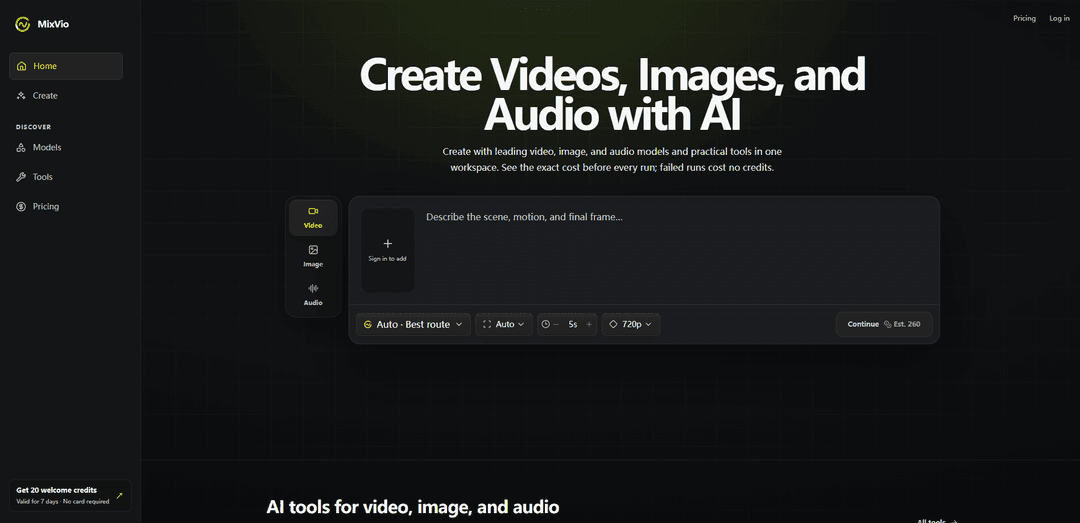Image resolution: width=1080 pixels, height=523 pixels.
Task: Click the Get 20 welcome credits banner
Action: coord(70,495)
